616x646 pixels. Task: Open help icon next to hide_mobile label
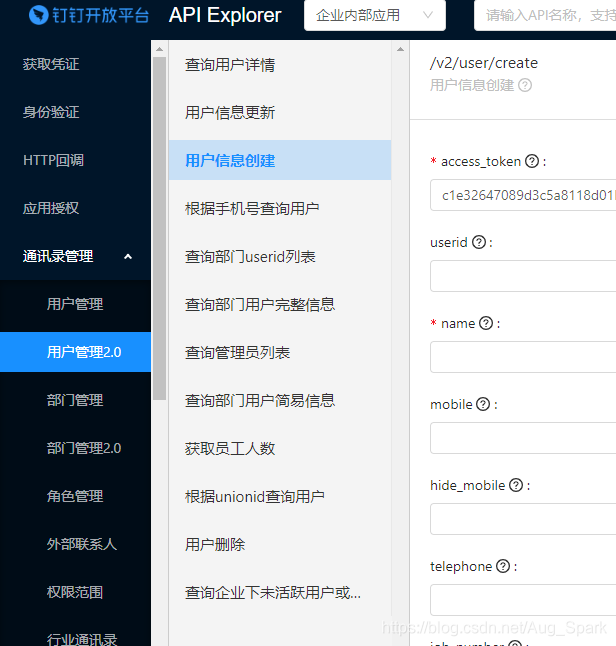click(516, 485)
